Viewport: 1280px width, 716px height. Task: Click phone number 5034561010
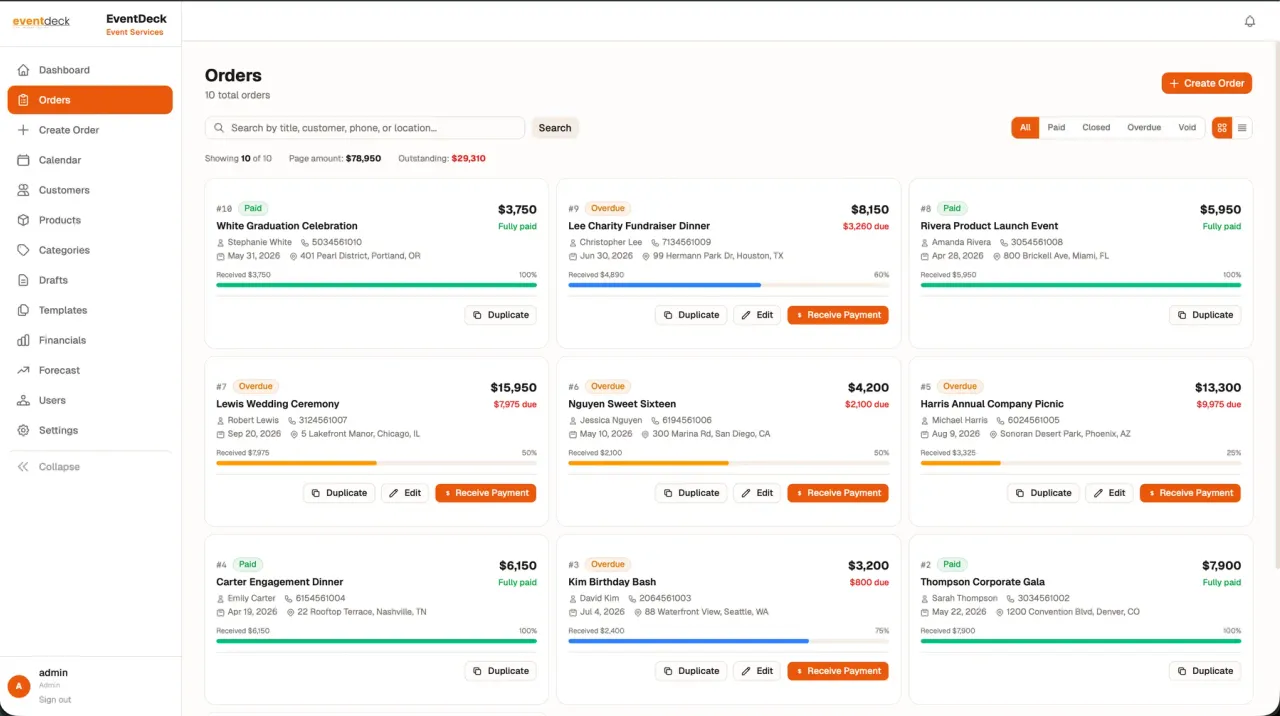click(337, 242)
